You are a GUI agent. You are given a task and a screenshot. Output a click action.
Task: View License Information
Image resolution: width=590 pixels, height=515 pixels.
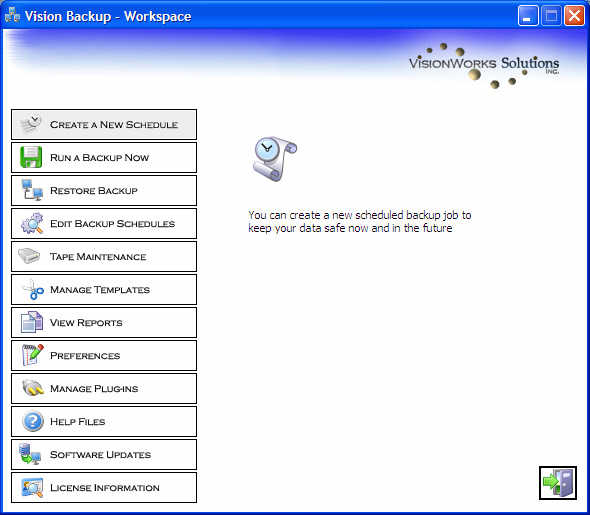pyautogui.click(x=104, y=488)
